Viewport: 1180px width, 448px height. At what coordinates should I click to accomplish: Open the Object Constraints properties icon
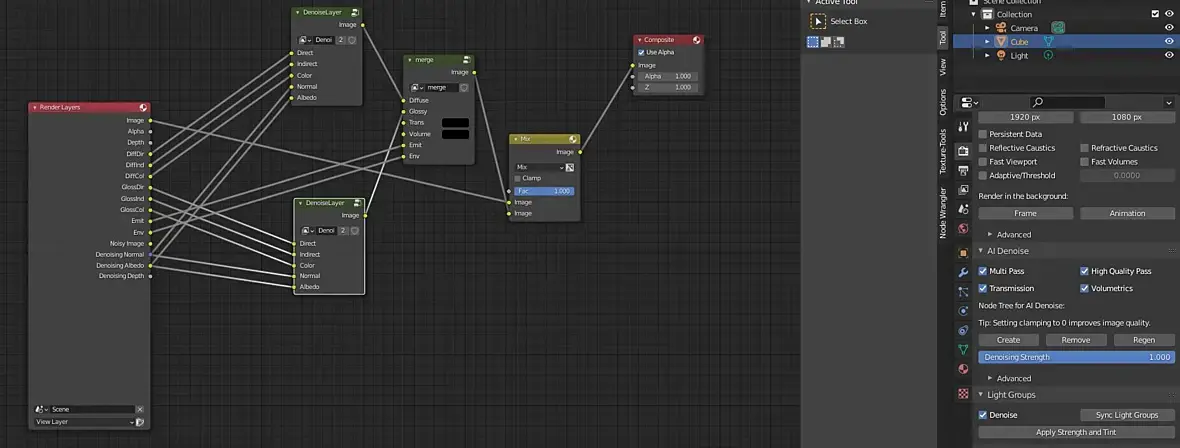pyautogui.click(x=963, y=331)
